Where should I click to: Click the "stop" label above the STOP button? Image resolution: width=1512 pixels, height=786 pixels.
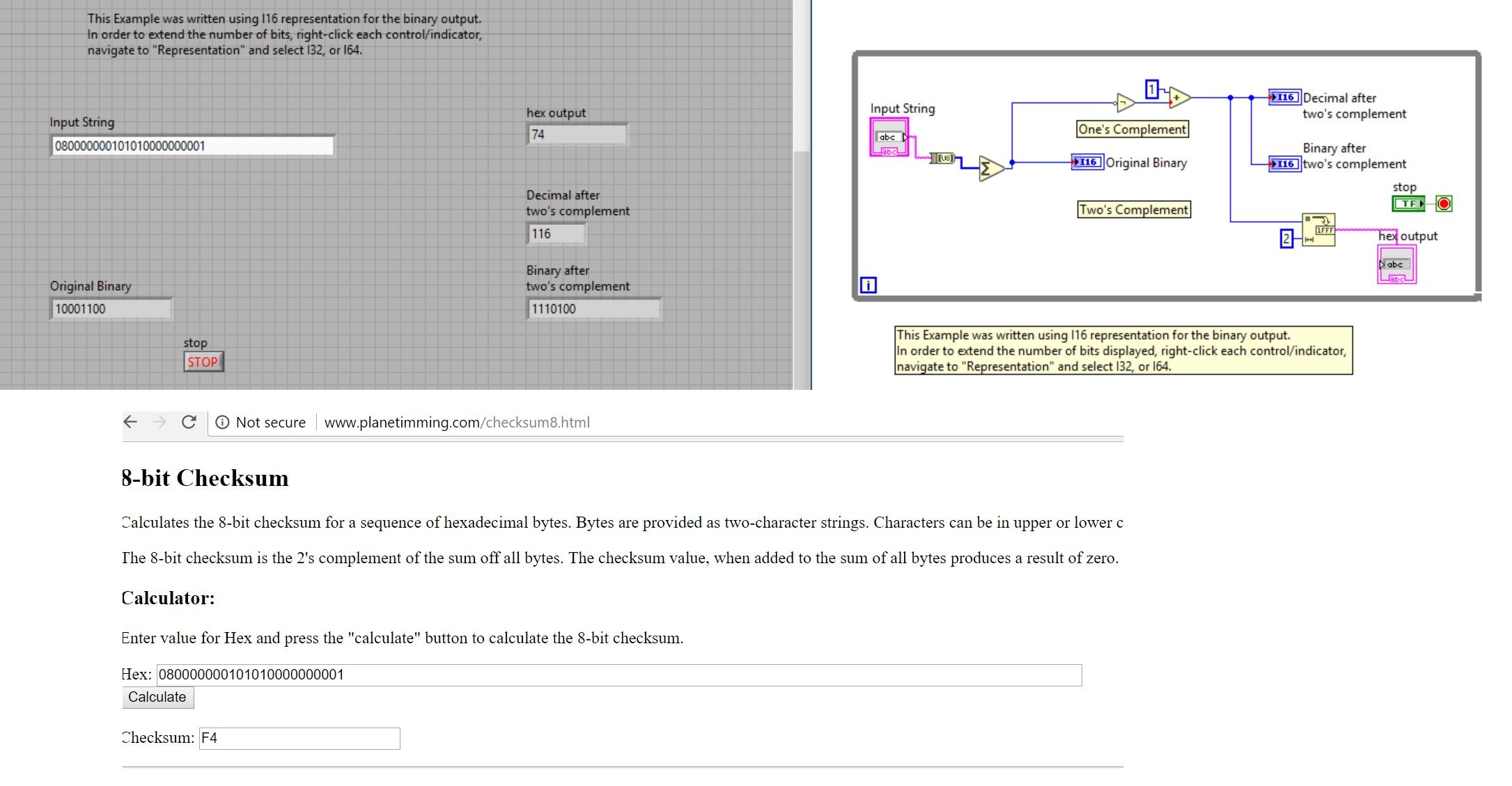[195, 343]
